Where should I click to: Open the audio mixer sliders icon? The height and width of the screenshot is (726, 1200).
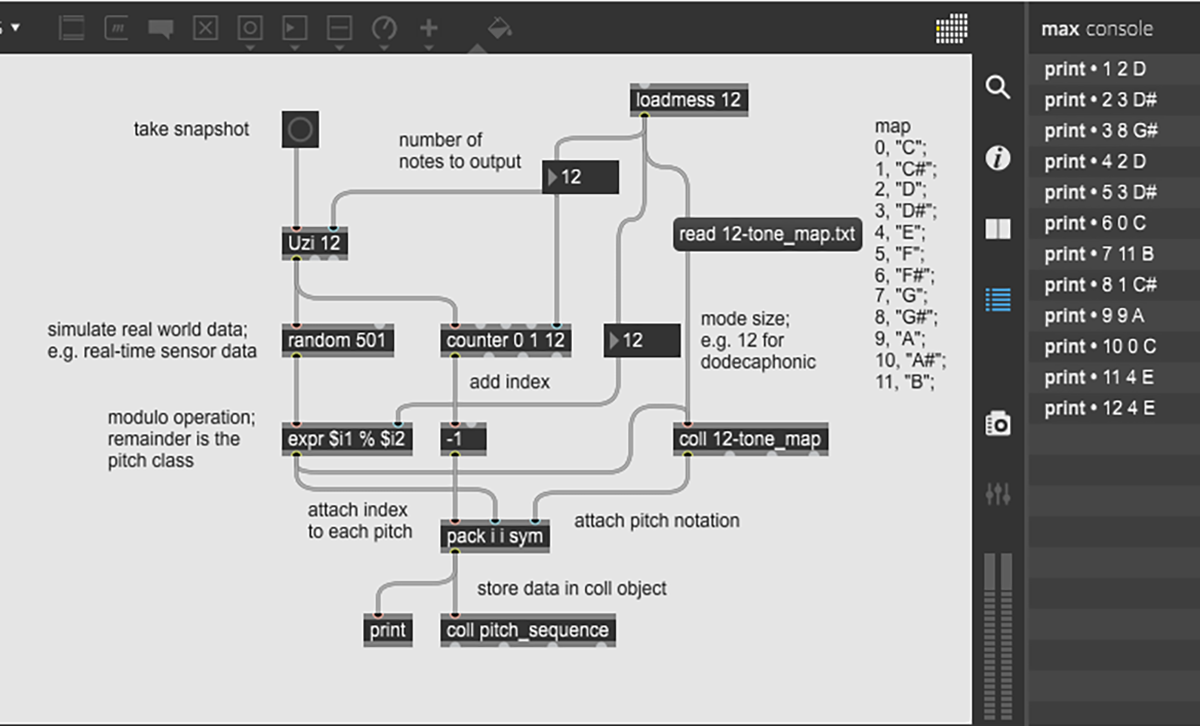point(997,494)
